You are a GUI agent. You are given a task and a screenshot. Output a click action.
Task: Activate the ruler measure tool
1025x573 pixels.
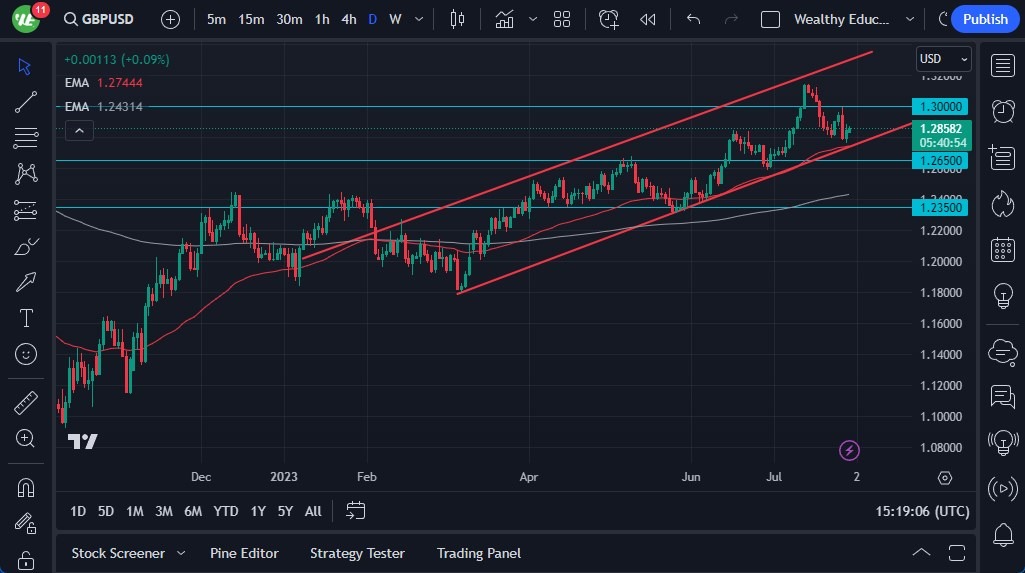[26, 403]
